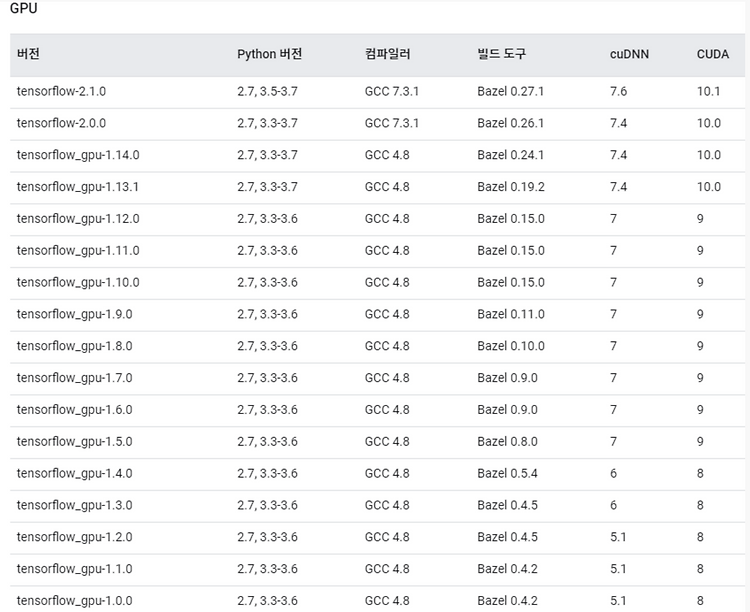Click the tensorflow_gpu-1.0.0 entry
Screen dimensions: 750x612
74,601
